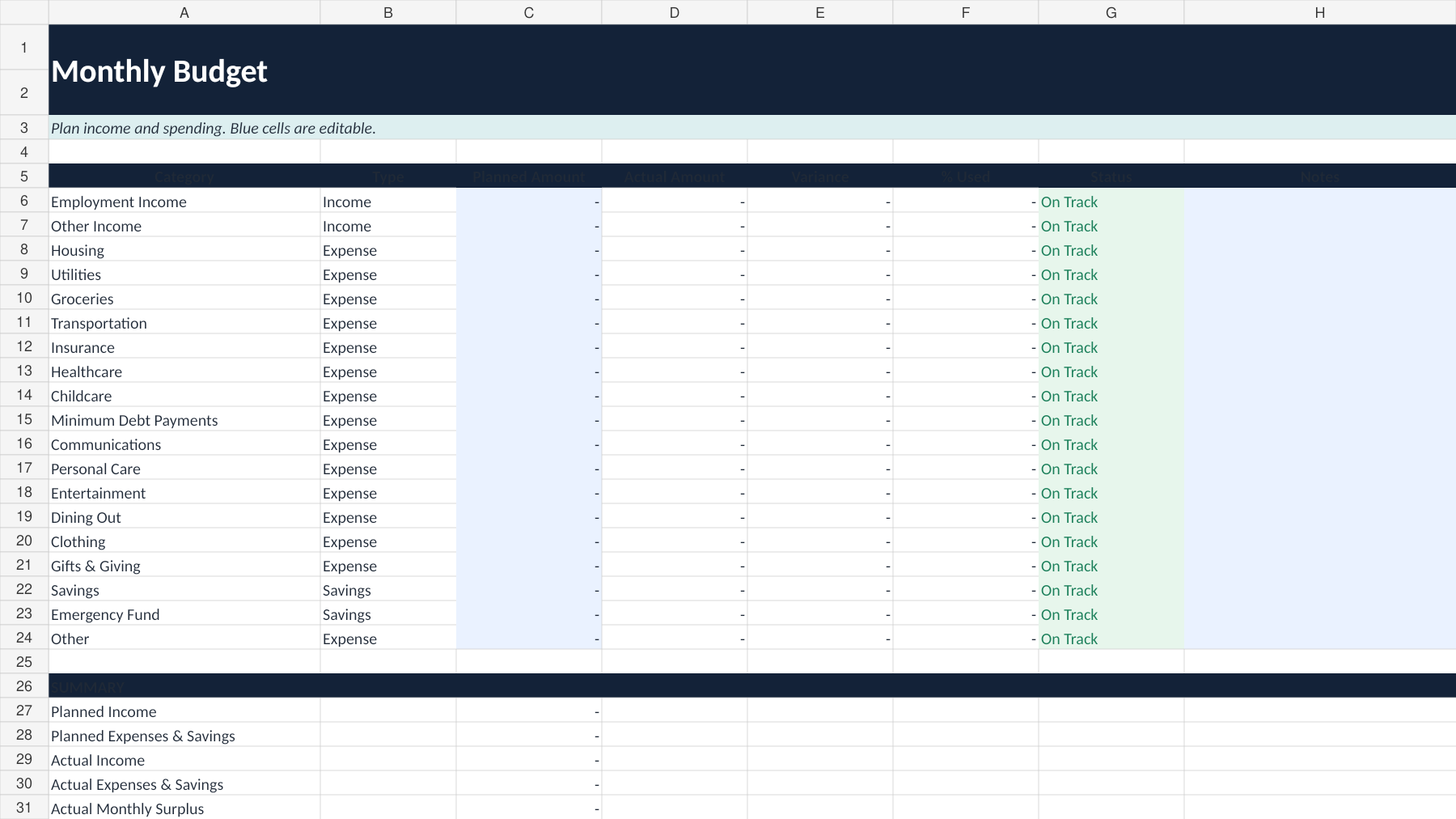
Task: Click the Gifts & Giving category cell
Action: pyautogui.click(x=184, y=565)
